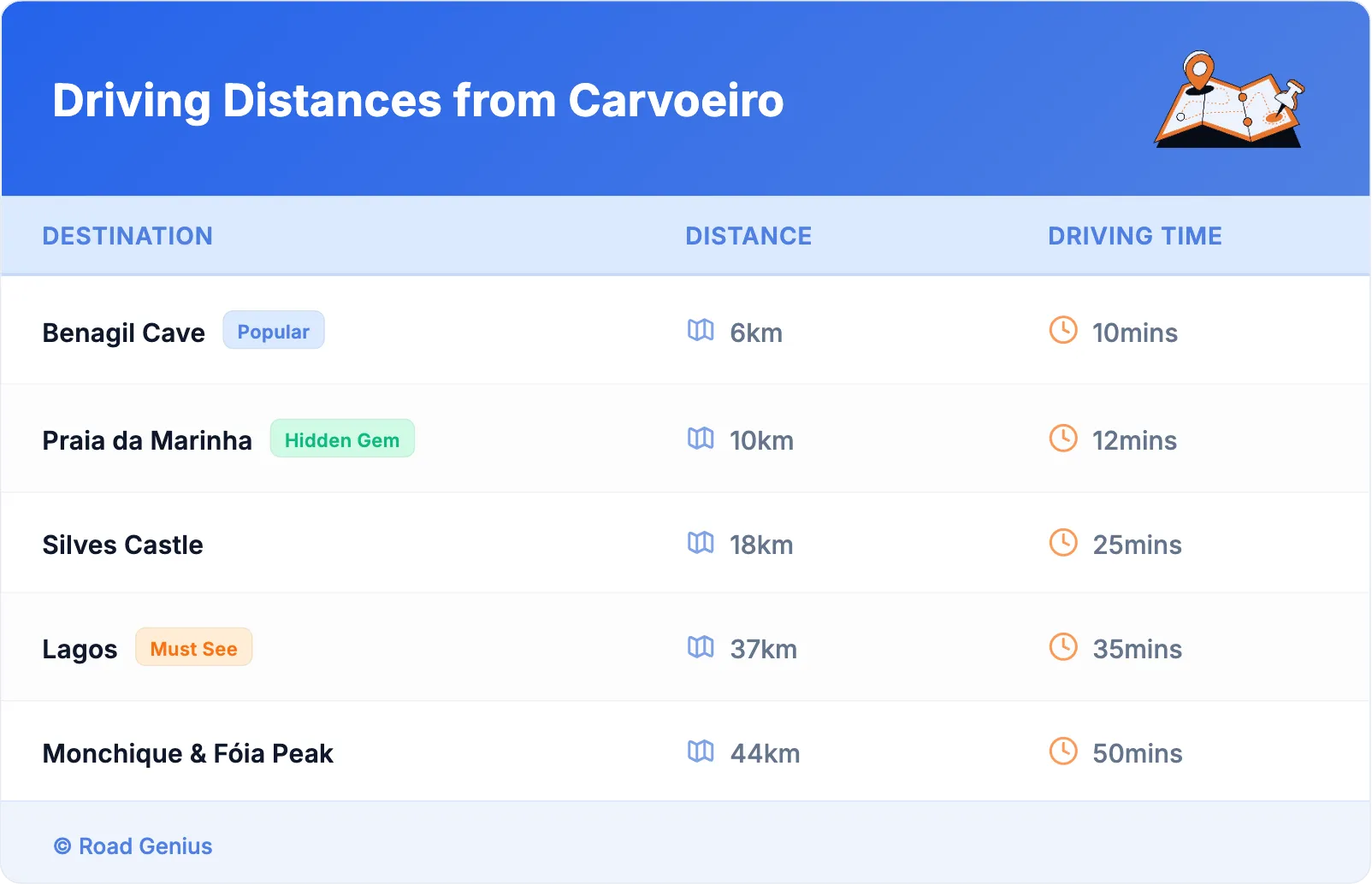Click the map icon beside 18km

tap(701, 543)
